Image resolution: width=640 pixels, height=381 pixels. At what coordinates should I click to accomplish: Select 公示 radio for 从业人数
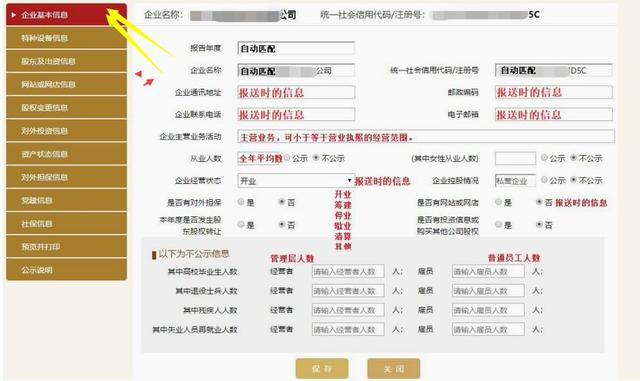click(287, 158)
